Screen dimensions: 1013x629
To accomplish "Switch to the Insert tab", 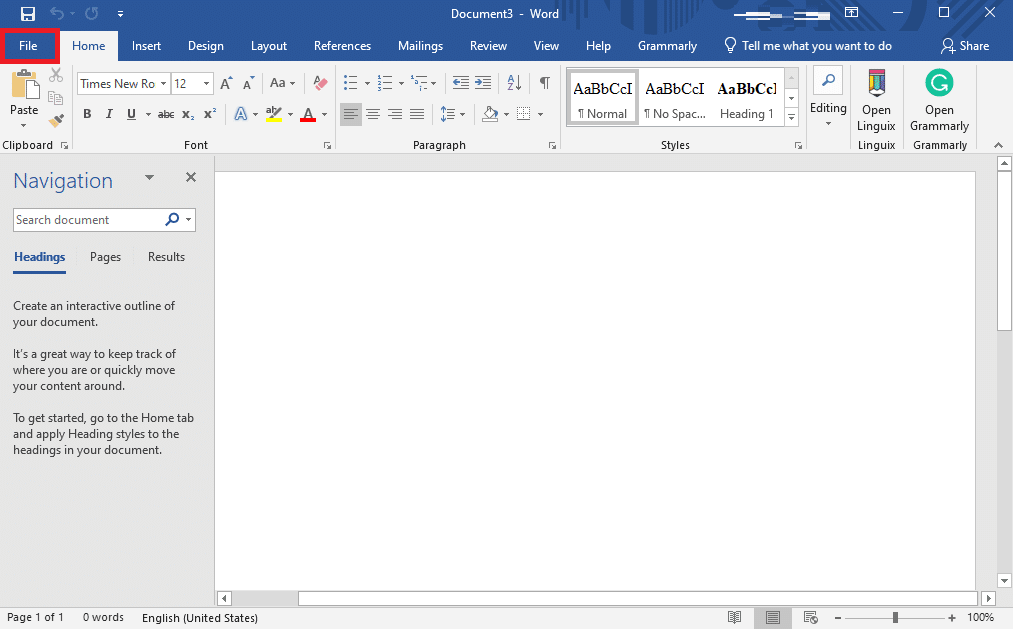I will point(146,46).
